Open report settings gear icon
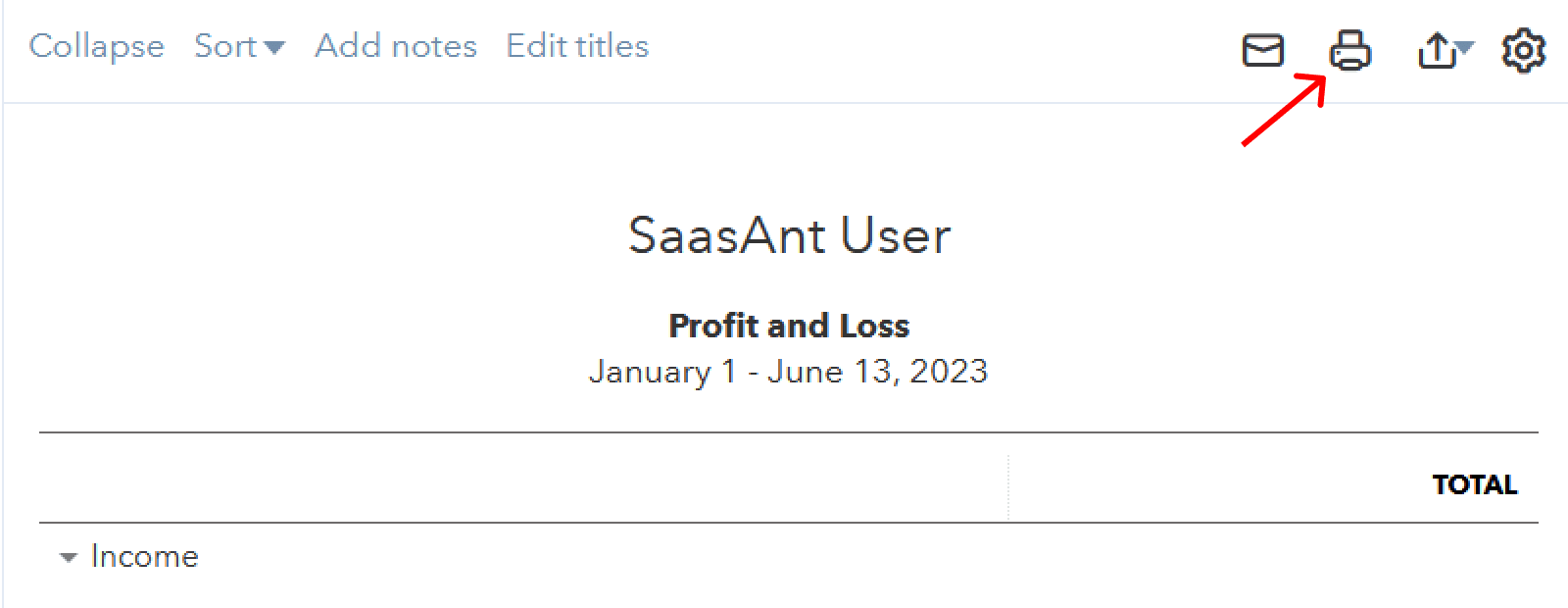1568x608 pixels. tap(1523, 50)
